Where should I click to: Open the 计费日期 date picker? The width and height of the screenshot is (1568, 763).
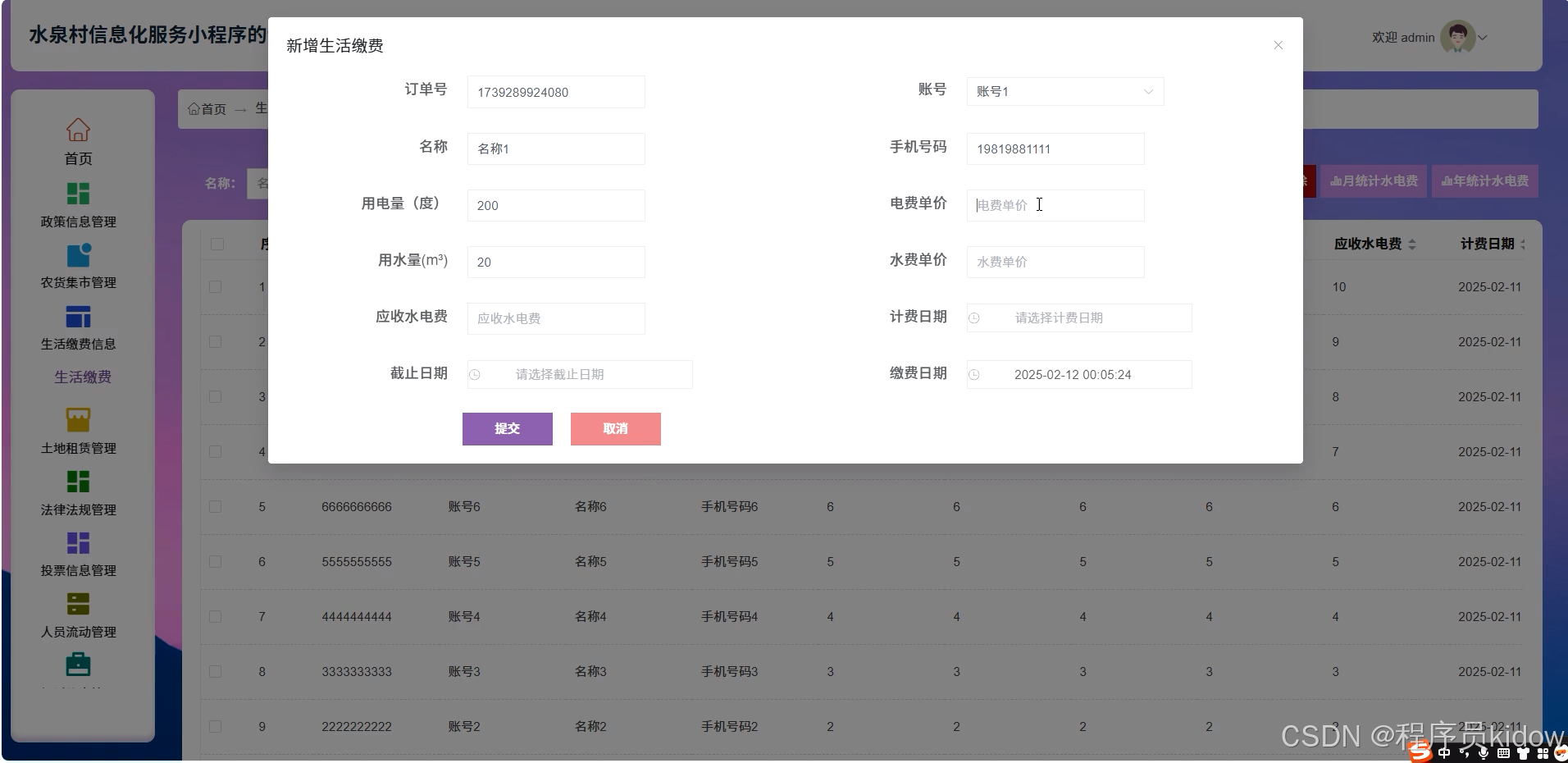(x=1078, y=318)
